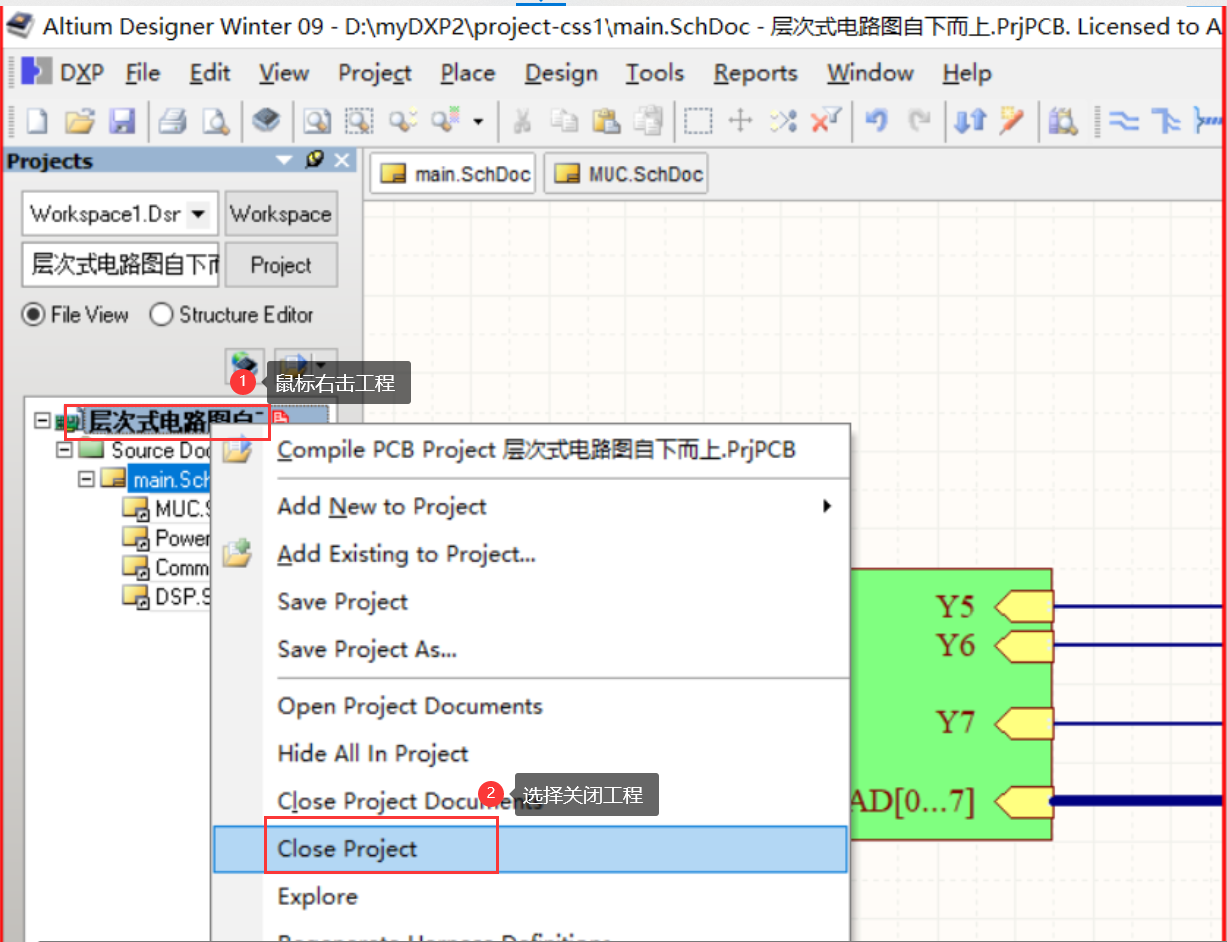The height and width of the screenshot is (942, 1227).
Task: Collapse the main.SchDoc tree node
Action: pos(86,479)
